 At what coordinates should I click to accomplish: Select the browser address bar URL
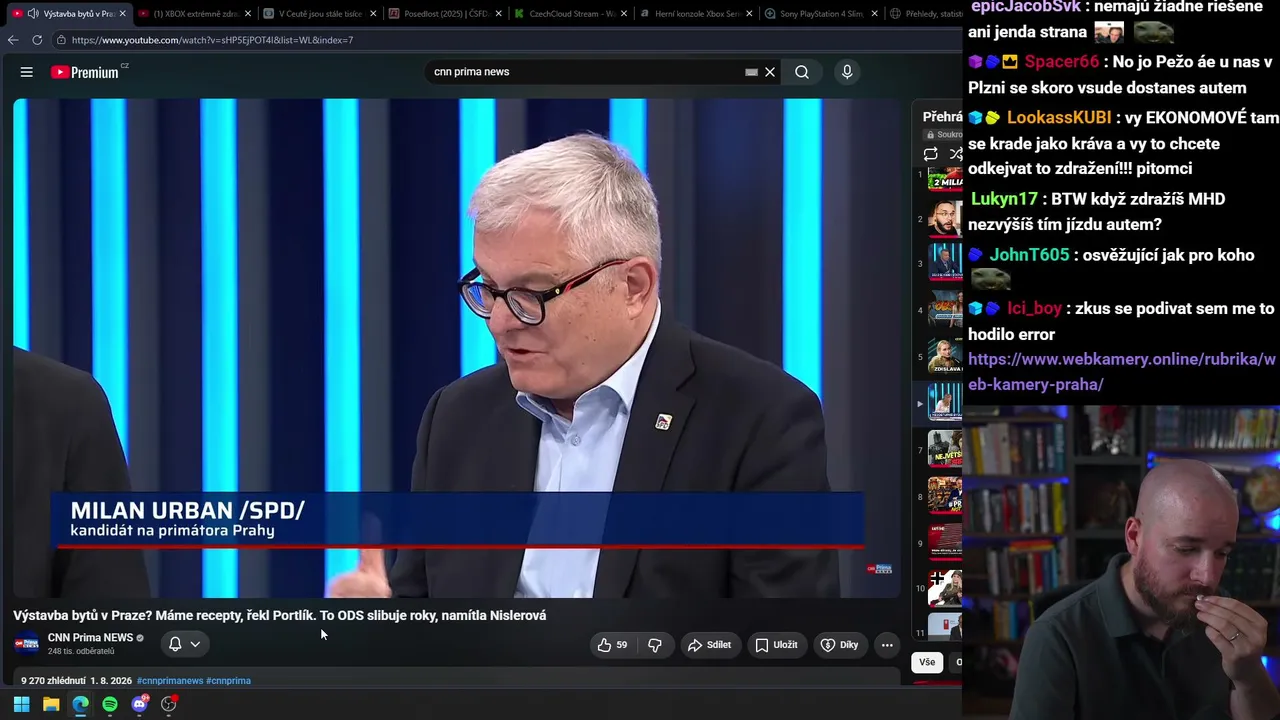coord(212,40)
